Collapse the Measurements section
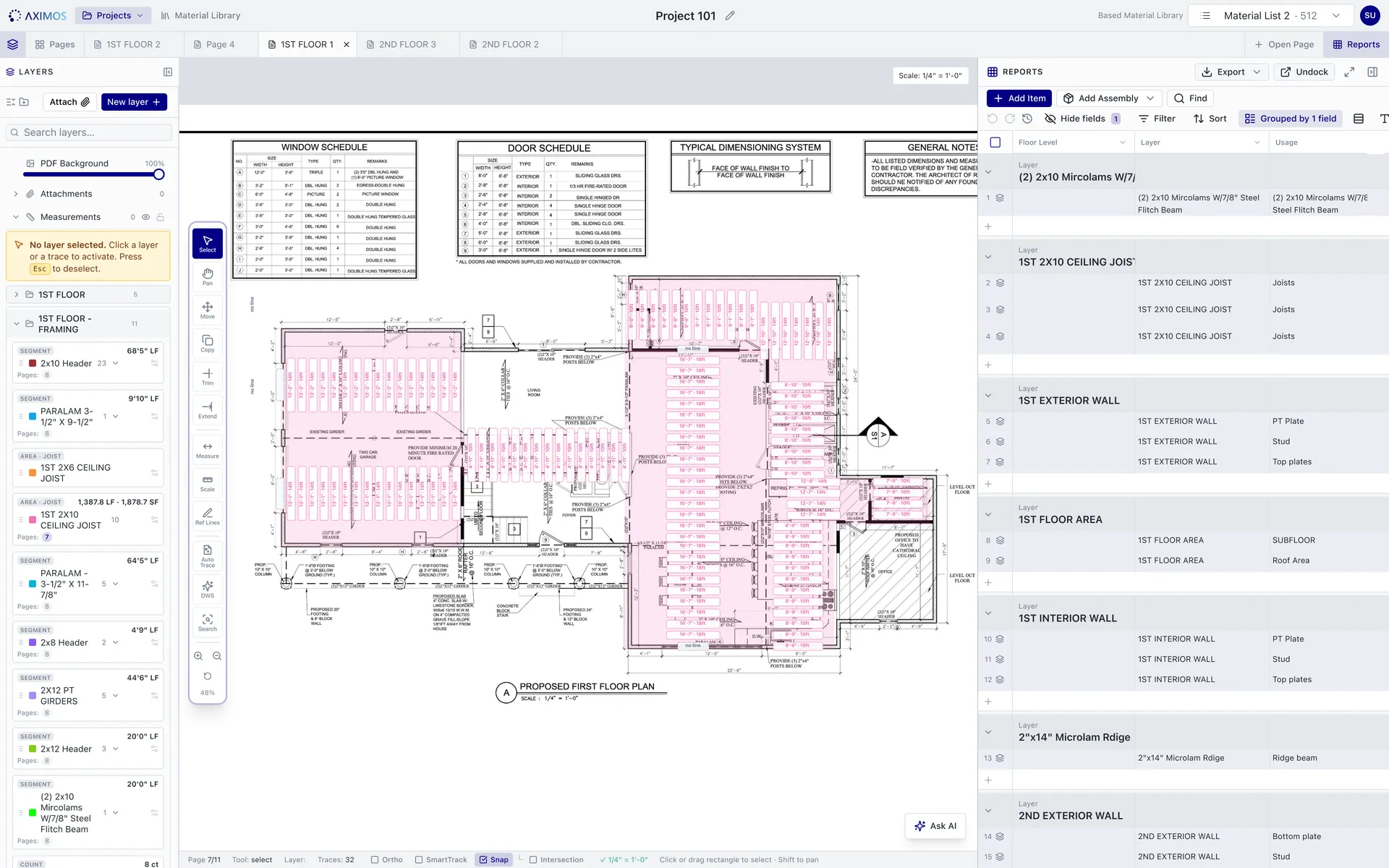Viewport: 1389px width, 868px height. (x=16, y=217)
